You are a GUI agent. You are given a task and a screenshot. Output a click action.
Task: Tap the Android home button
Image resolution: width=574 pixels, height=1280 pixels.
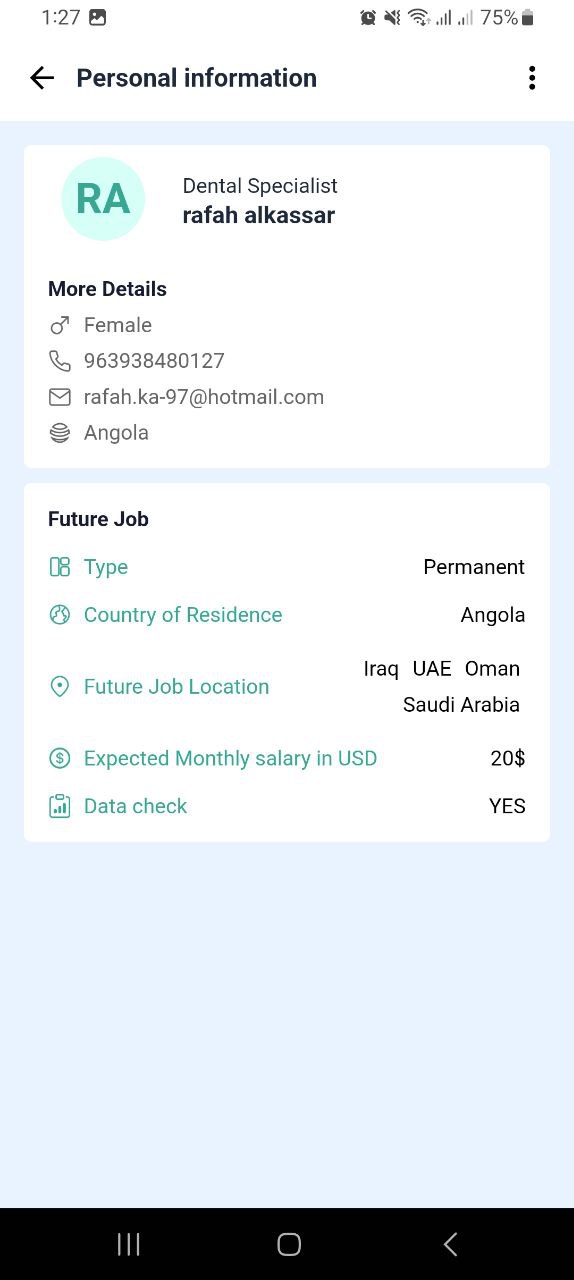tap(289, 1244)
